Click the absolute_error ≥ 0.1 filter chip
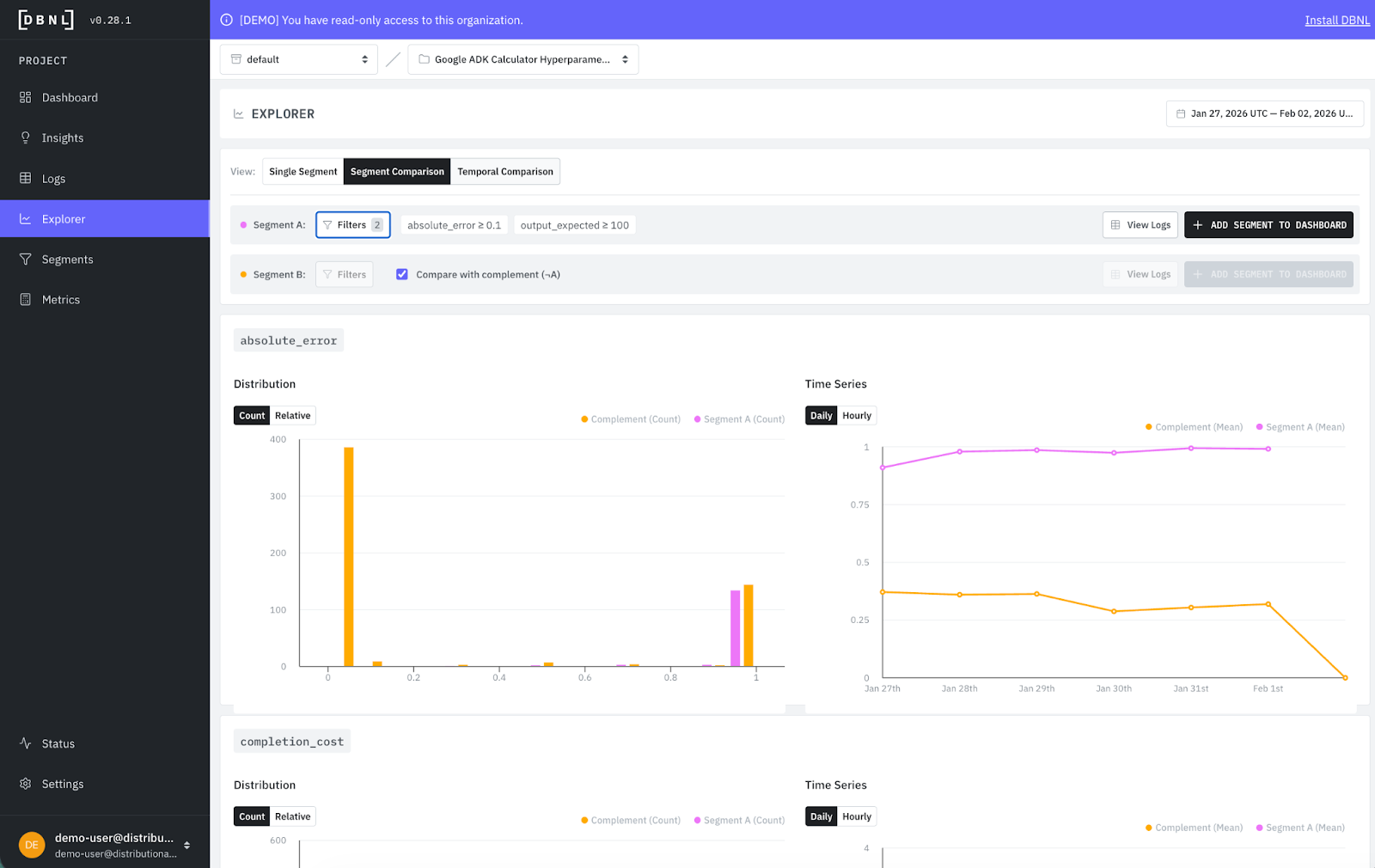 (x=454, y=225)
